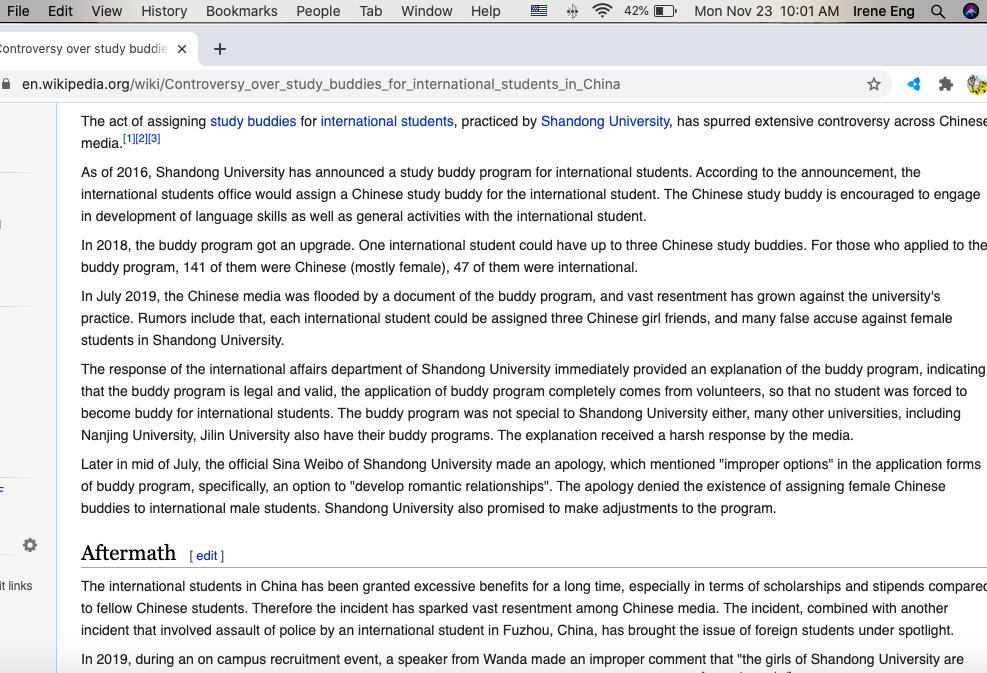The width and height of the screenshot is (987, 673).
Task: Edit the Aftermath section
Action: tap(206, 555)
